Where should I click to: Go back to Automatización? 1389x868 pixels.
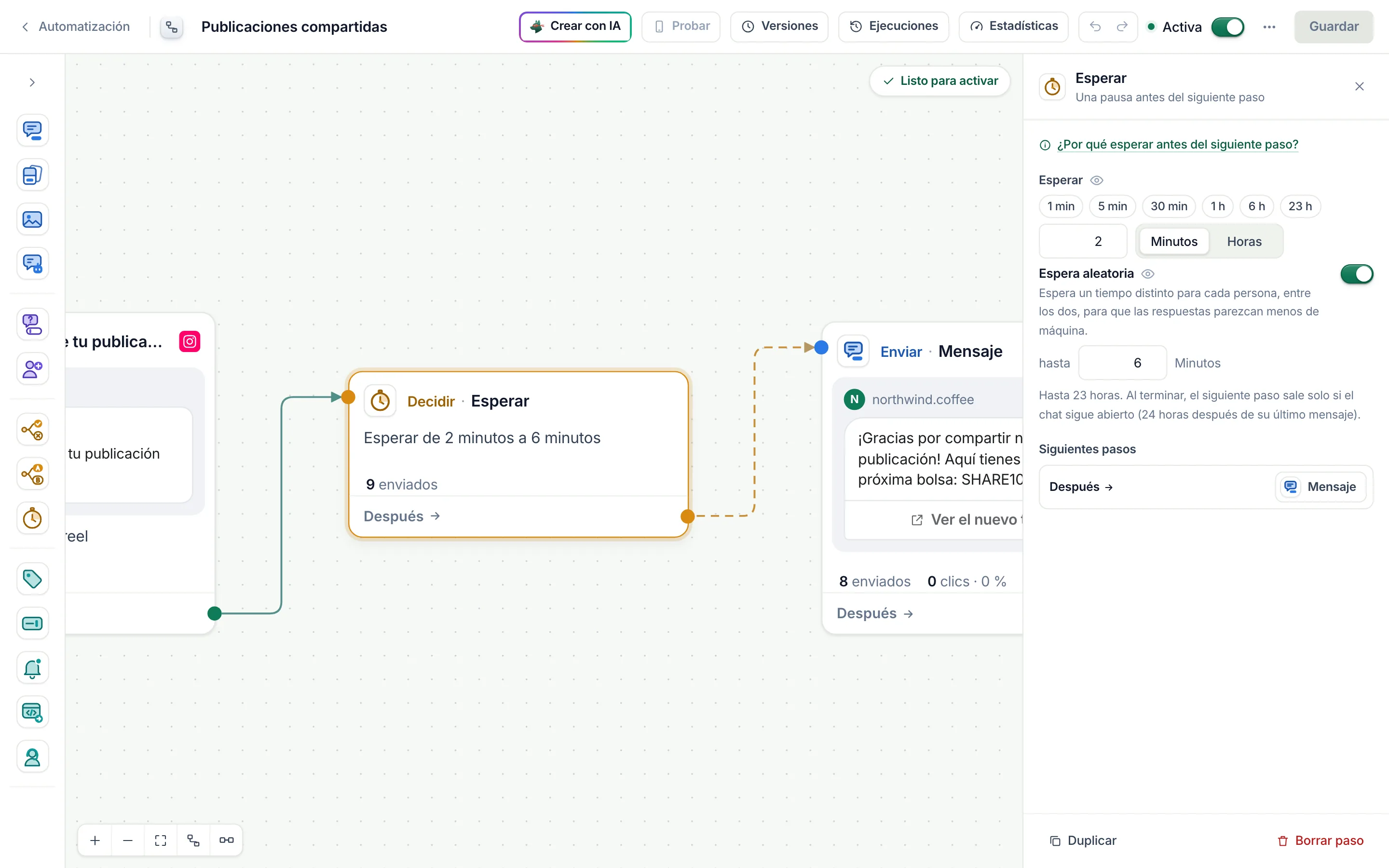tap(76, 27)
